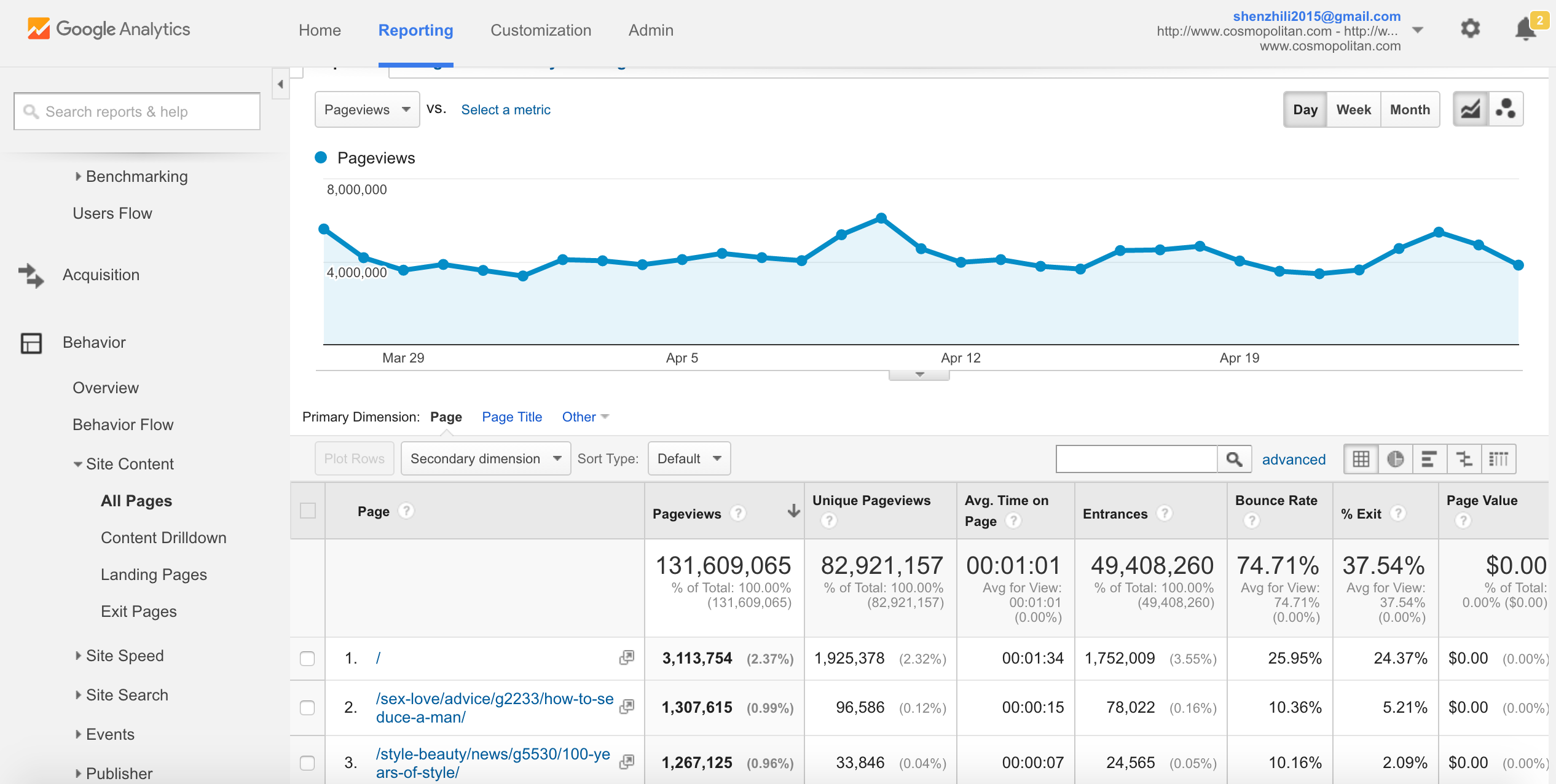
Task: Check the select-all rows checkbox
Action: (308, 511)
